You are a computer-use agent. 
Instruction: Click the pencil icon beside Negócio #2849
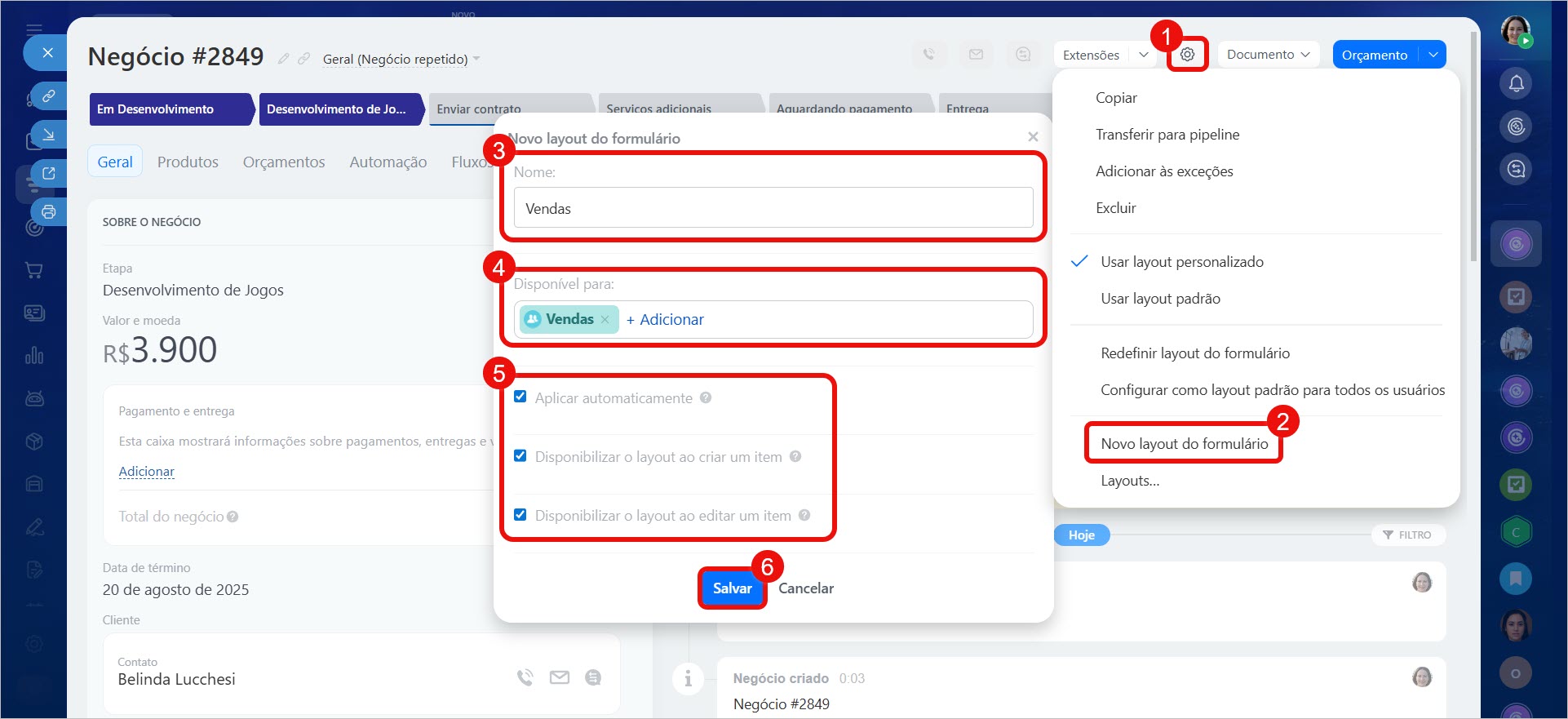click(283, 59)
